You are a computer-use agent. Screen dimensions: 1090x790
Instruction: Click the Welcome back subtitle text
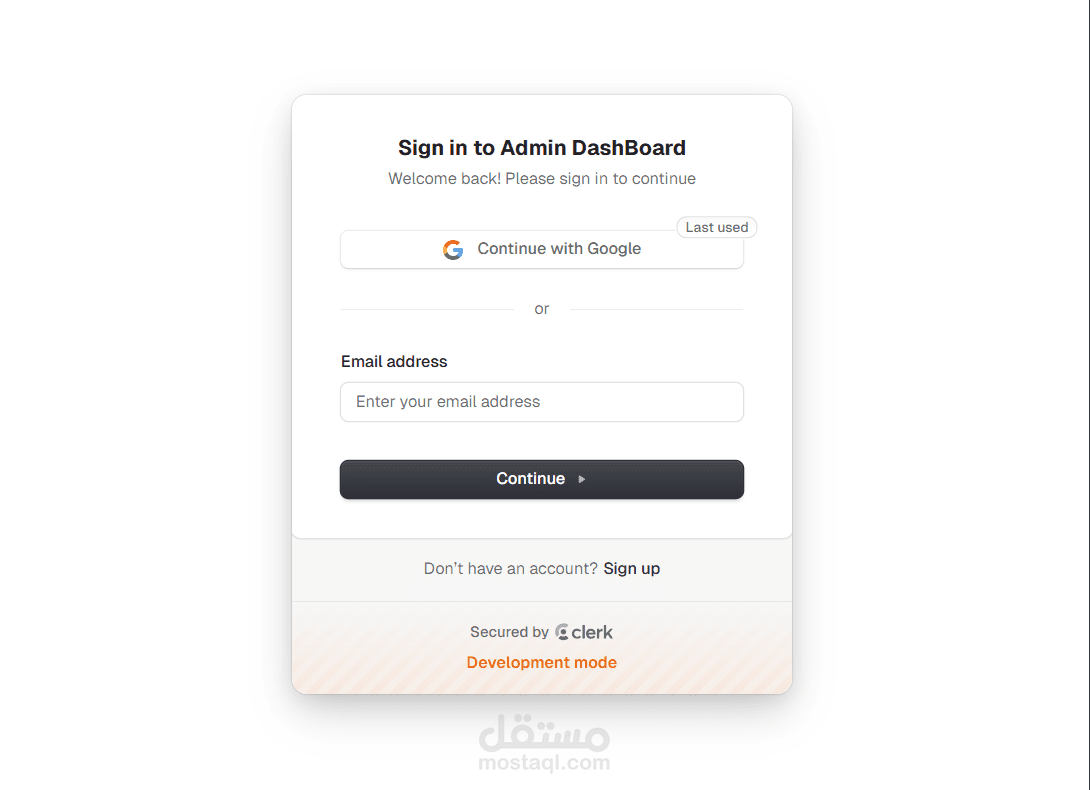pyautogui.click(x=541, y=179)
